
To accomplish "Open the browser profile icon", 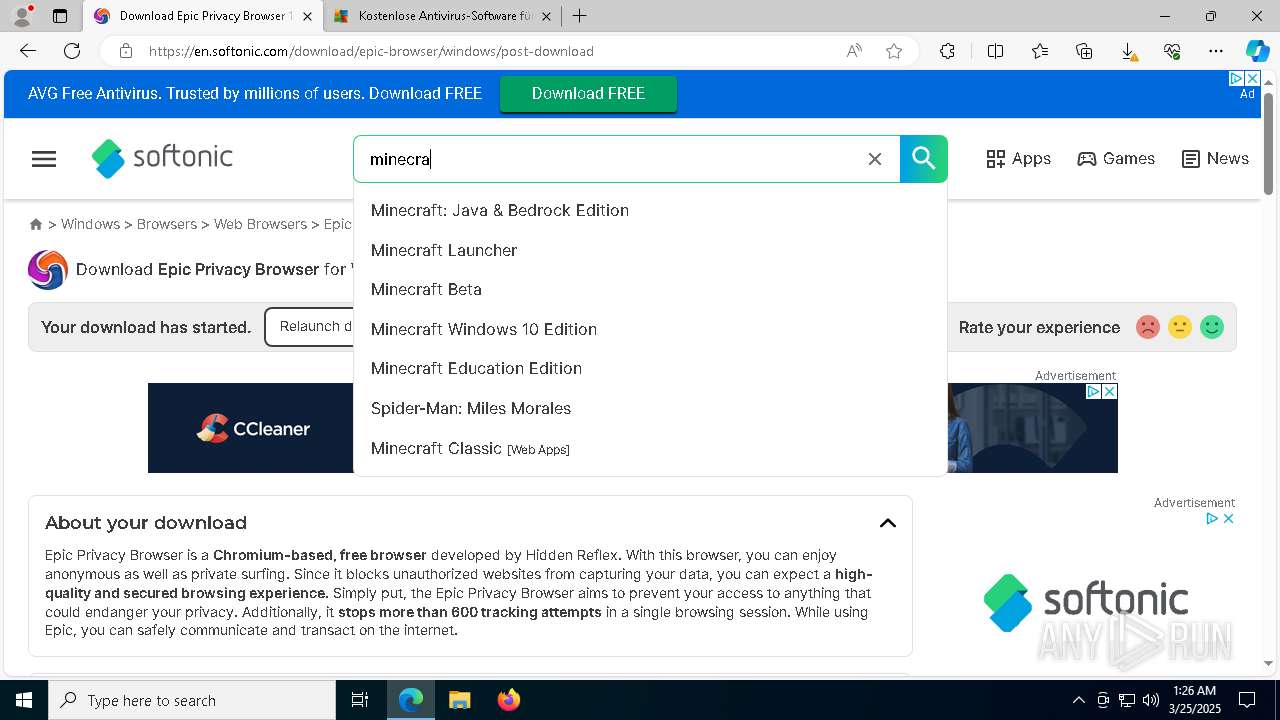I will point(22,16).
